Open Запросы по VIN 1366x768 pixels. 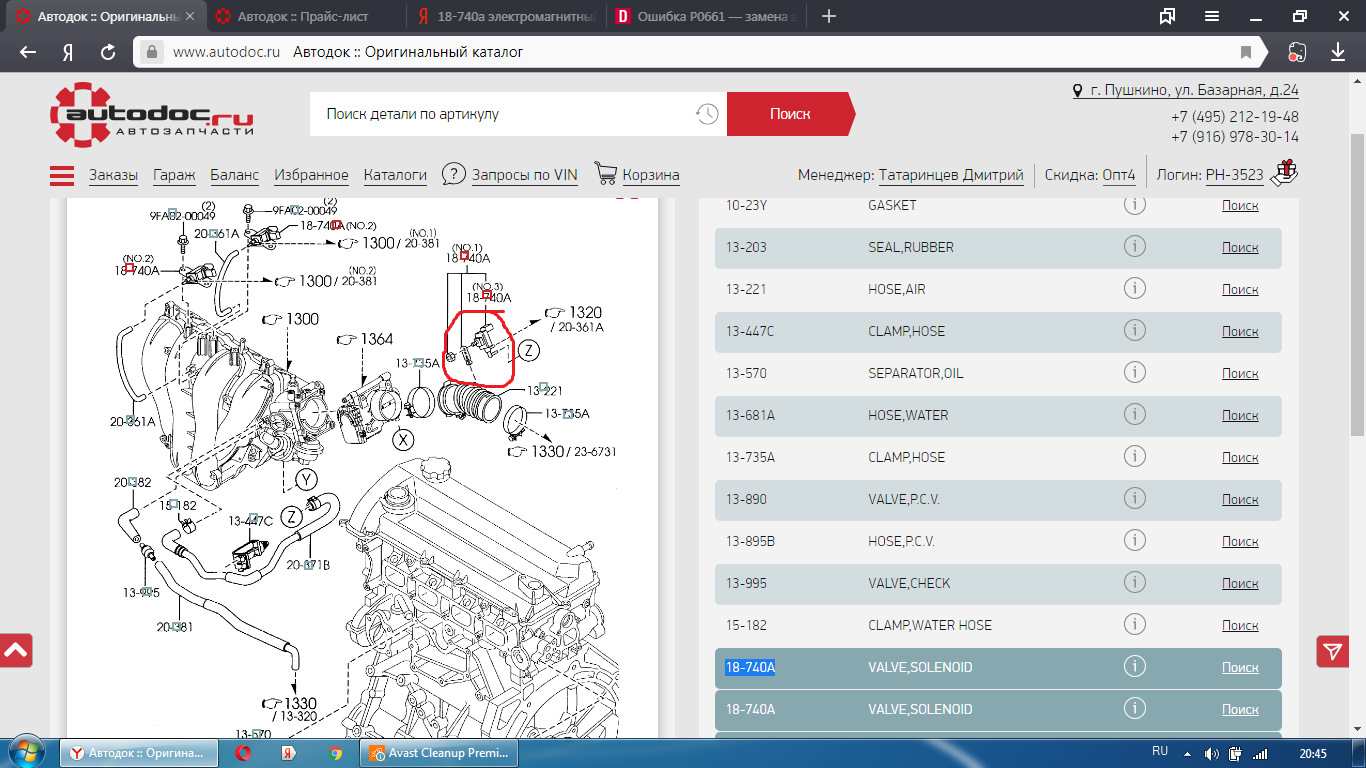tap(524, 175)
